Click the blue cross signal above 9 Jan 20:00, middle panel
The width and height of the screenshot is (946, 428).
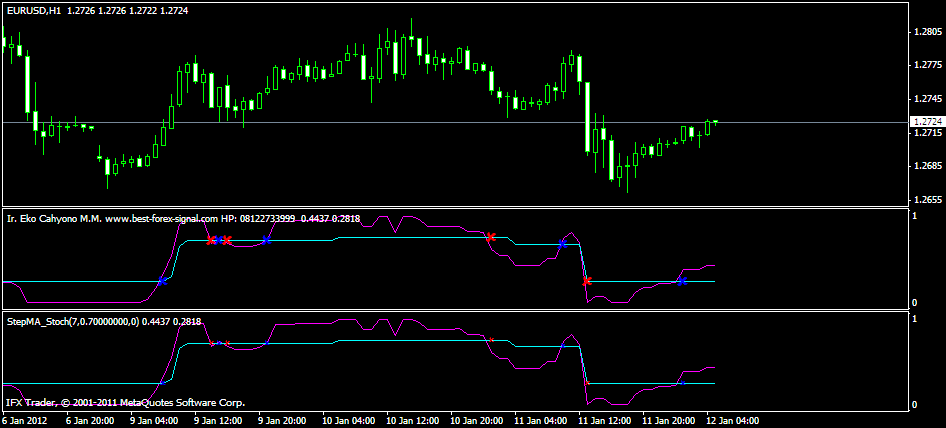click(266, 240)
